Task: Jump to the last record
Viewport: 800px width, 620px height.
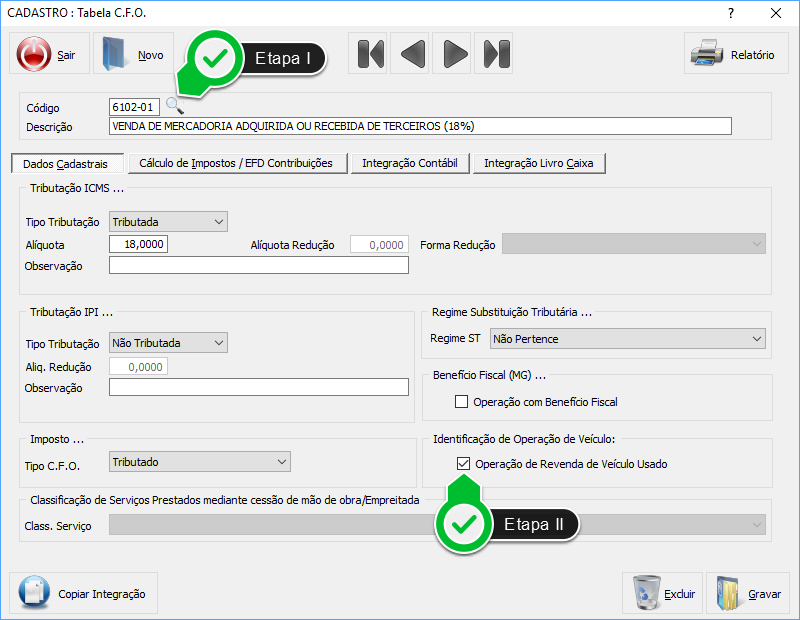Action: 494,54
